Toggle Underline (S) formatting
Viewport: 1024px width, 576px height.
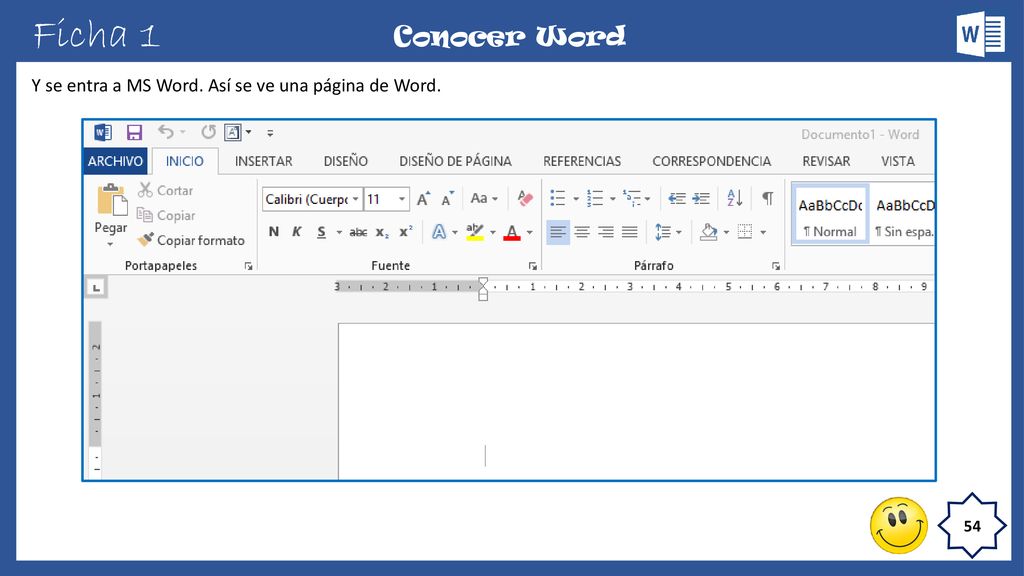[x=321, y=232]
